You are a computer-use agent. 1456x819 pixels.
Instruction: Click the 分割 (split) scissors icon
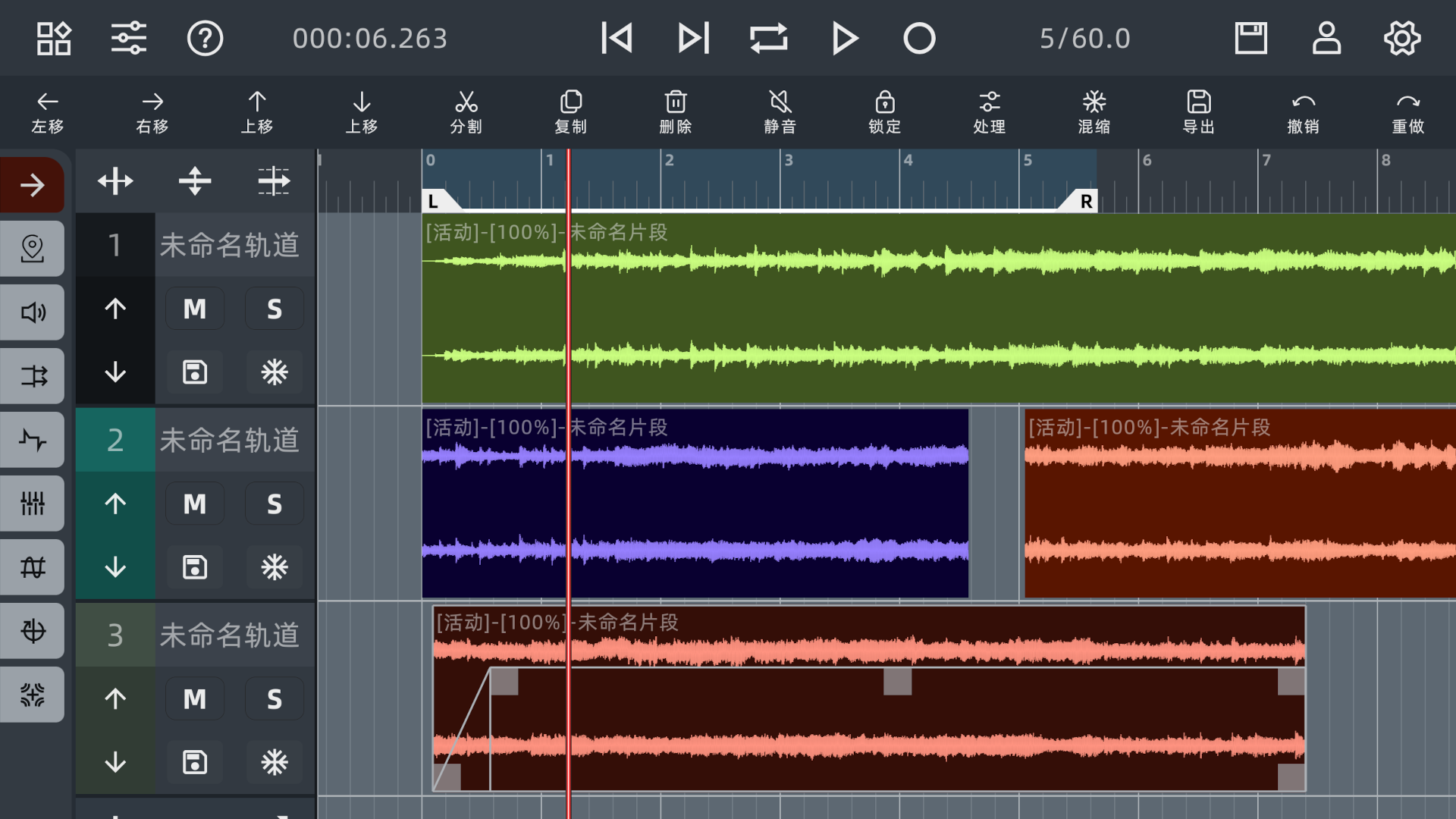(x=466, y=111)
